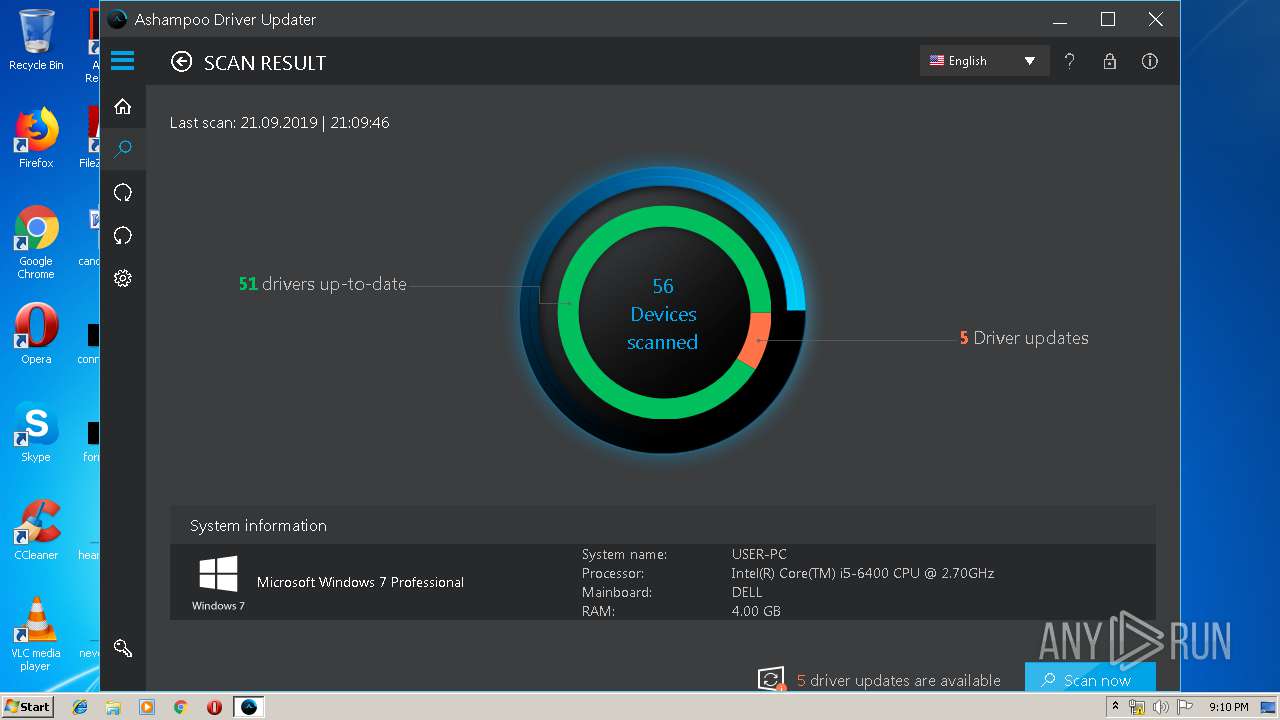Open the Skype desktop shortcut

click(x=36, y=432)
